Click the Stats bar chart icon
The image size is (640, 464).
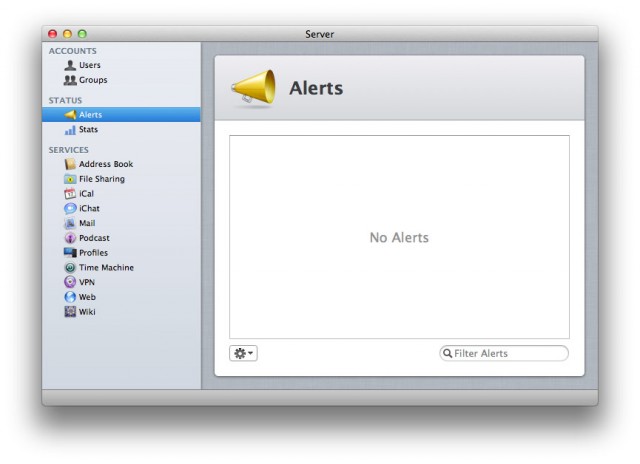point(70,130)
